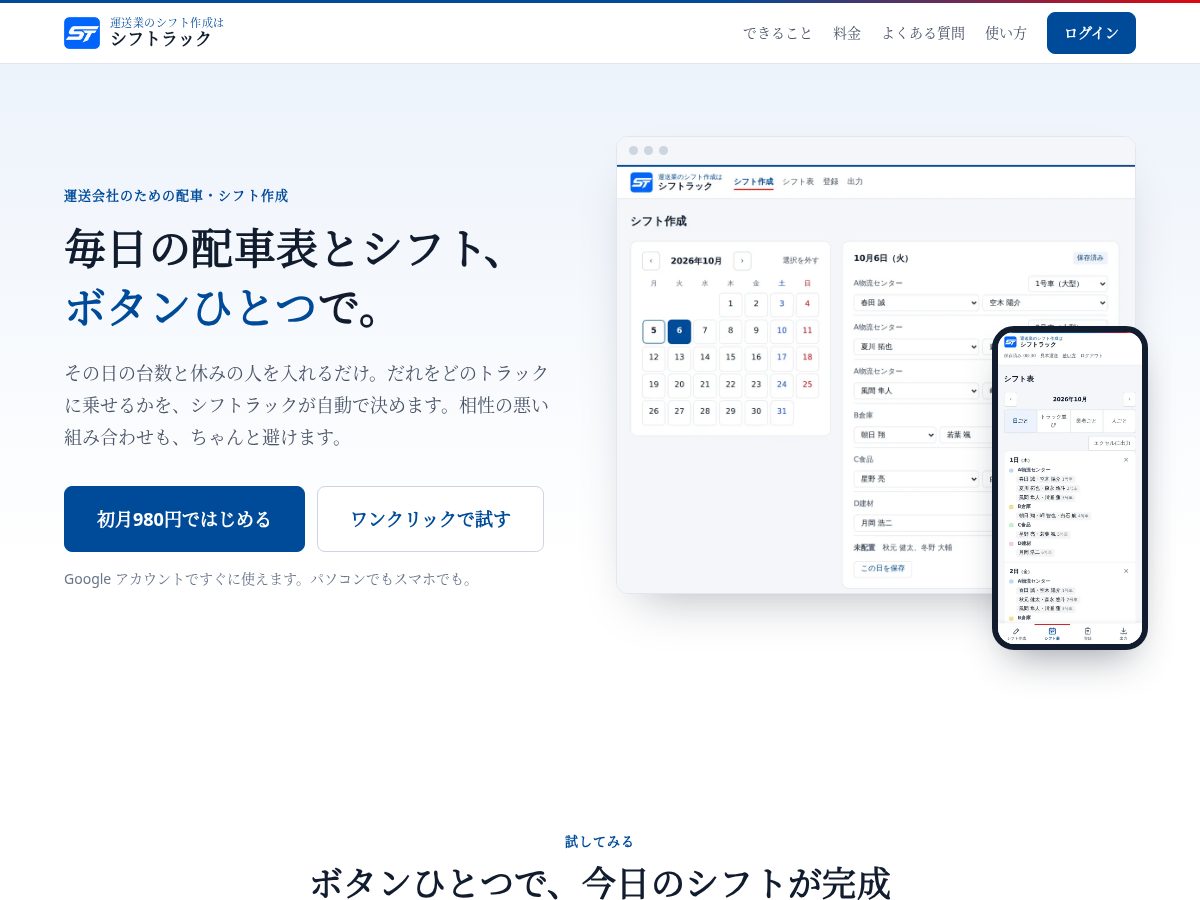The image size is (1200, 900).
Task: Open the 使い方 navigation link
Action: [1006, 33]
